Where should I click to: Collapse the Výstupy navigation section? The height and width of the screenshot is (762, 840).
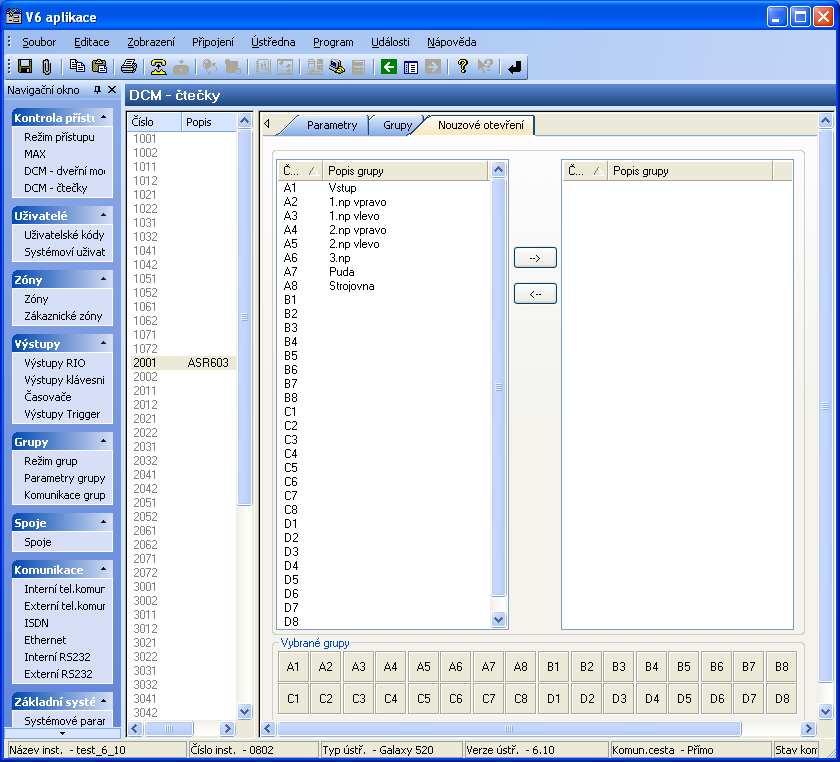[103, 343]
